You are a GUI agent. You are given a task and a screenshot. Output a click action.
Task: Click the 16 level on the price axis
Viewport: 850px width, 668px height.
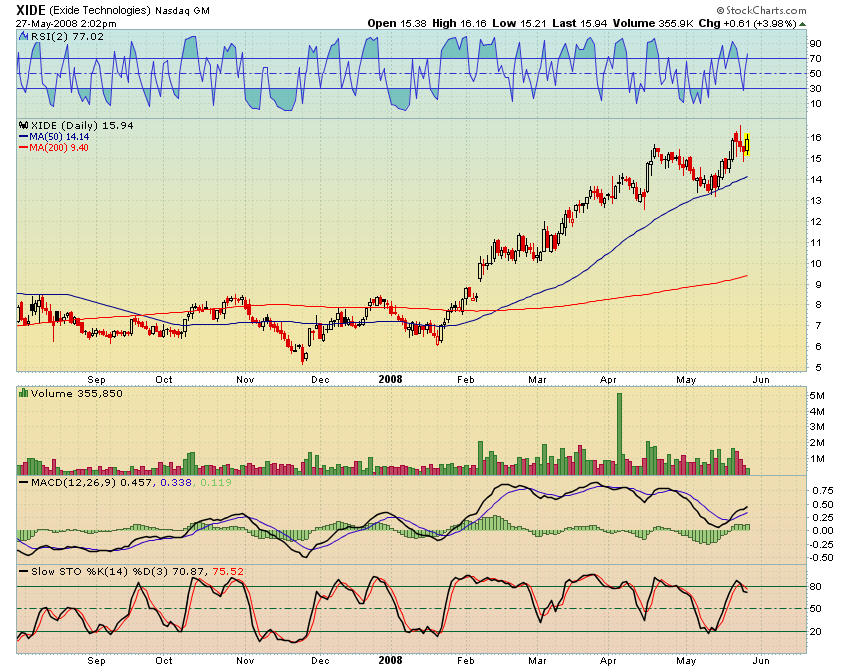(x=816, y=138)
